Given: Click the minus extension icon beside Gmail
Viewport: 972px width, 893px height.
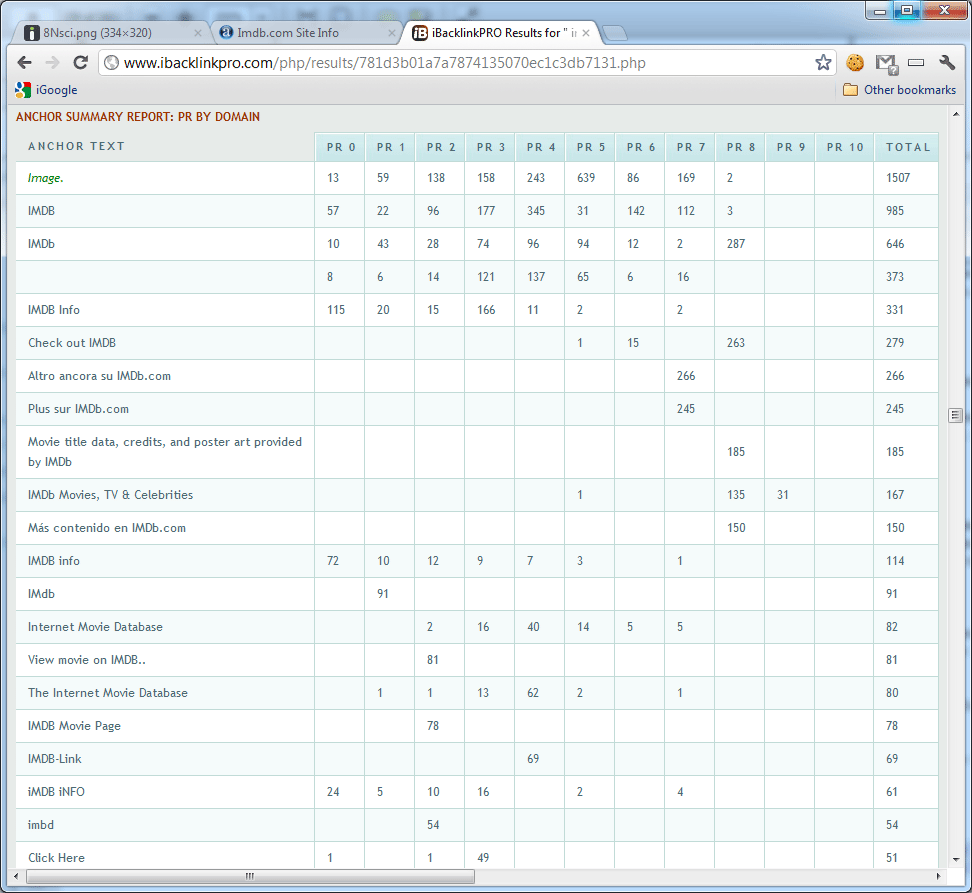Looking at the screenshot, I should tap(916, 63).
